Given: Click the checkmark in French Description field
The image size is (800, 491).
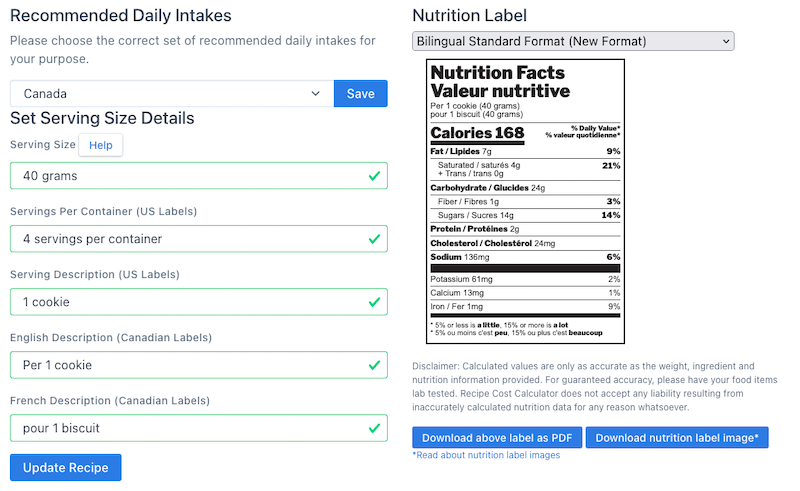Looking at the screenshot, I should click(x=374, y=428).
